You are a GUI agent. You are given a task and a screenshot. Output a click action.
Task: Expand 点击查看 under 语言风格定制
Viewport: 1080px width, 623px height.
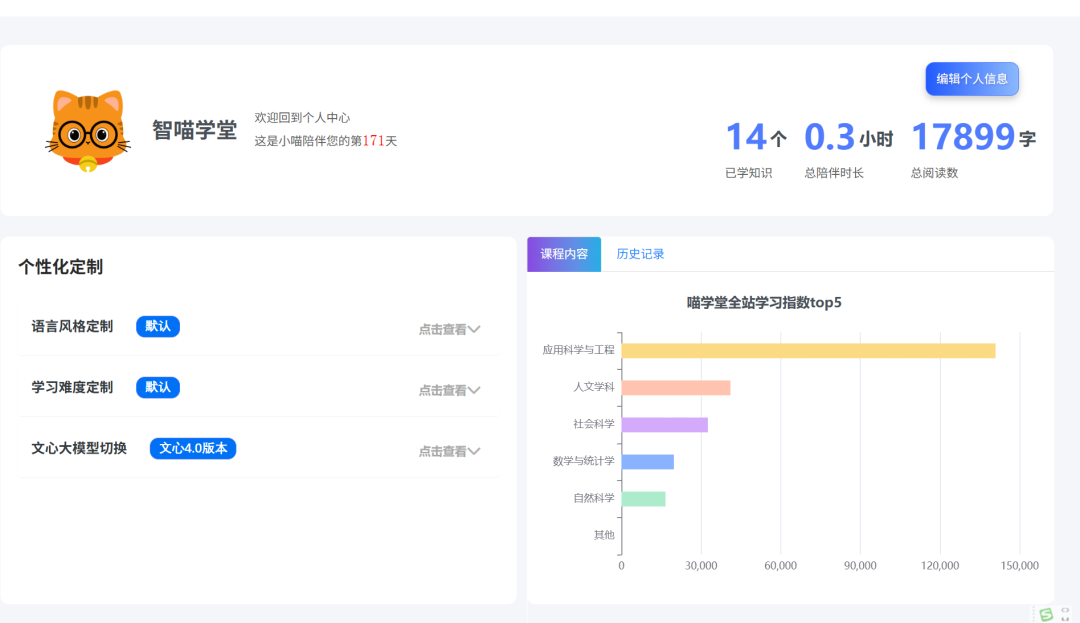[x=449, y=329]
